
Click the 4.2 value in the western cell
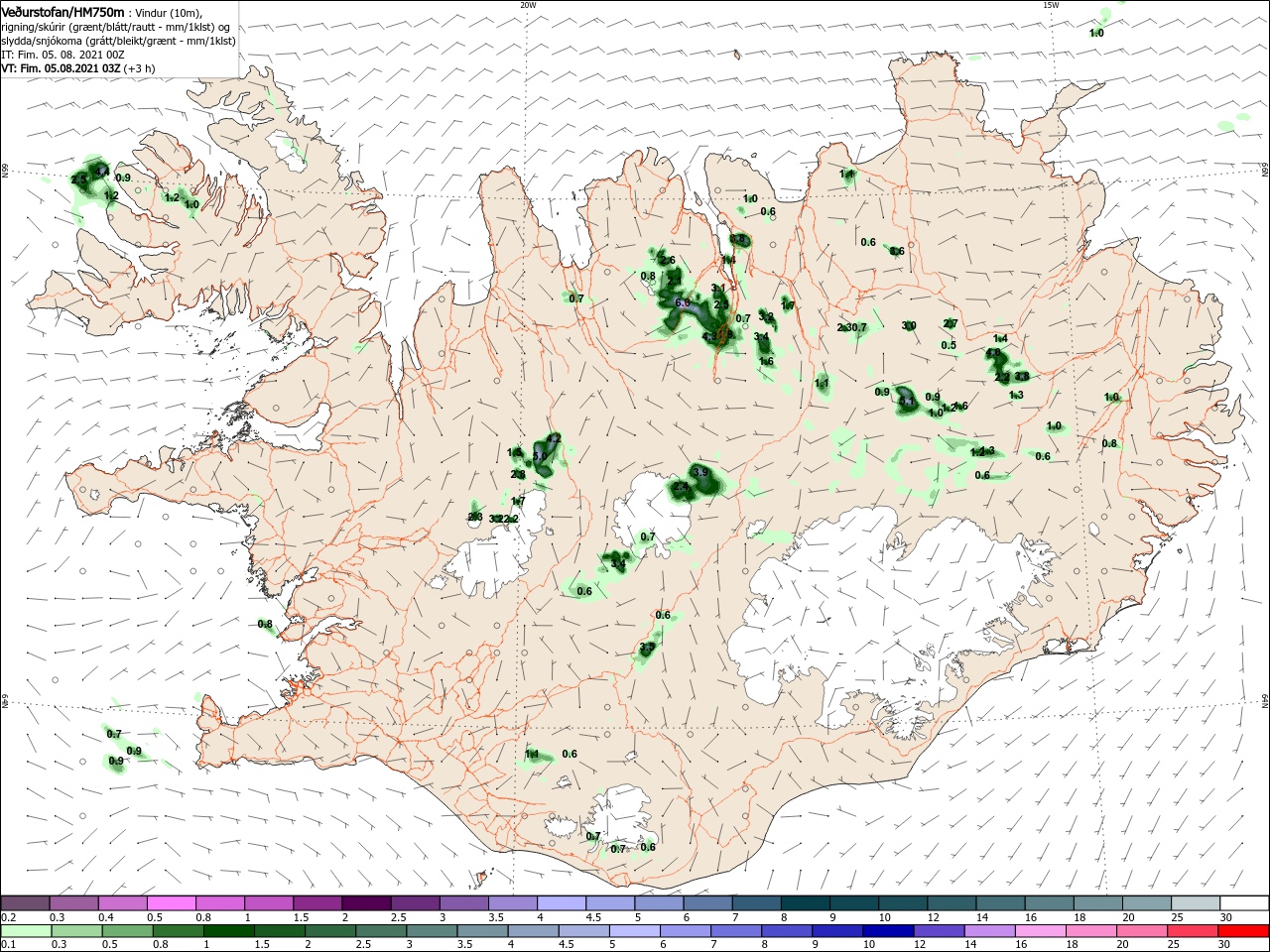(x=554, y=439)
